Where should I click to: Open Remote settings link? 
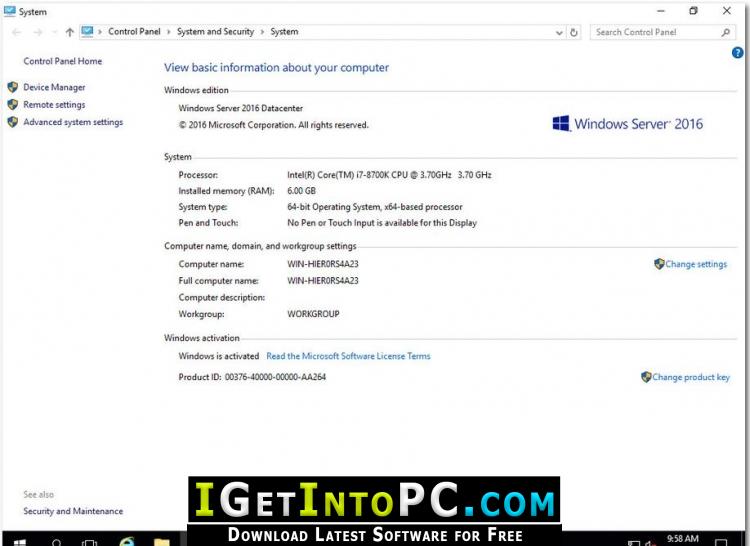tap(54, 104)
